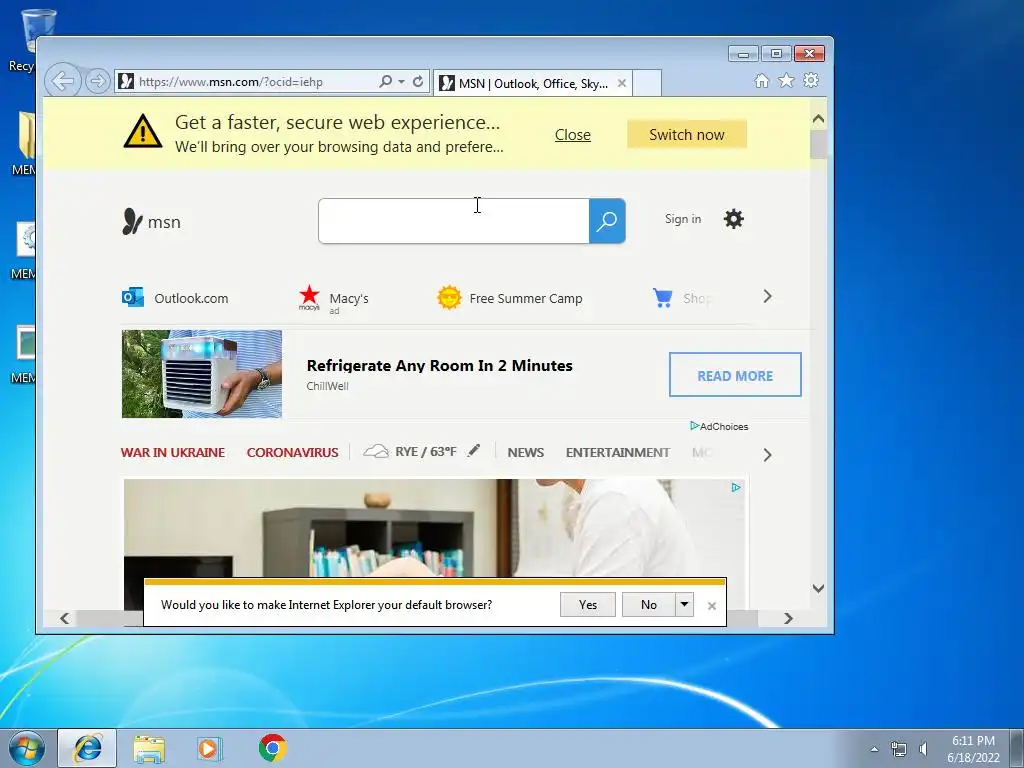
Task: Close the MSN tab with its X
Action: point(622,84)
